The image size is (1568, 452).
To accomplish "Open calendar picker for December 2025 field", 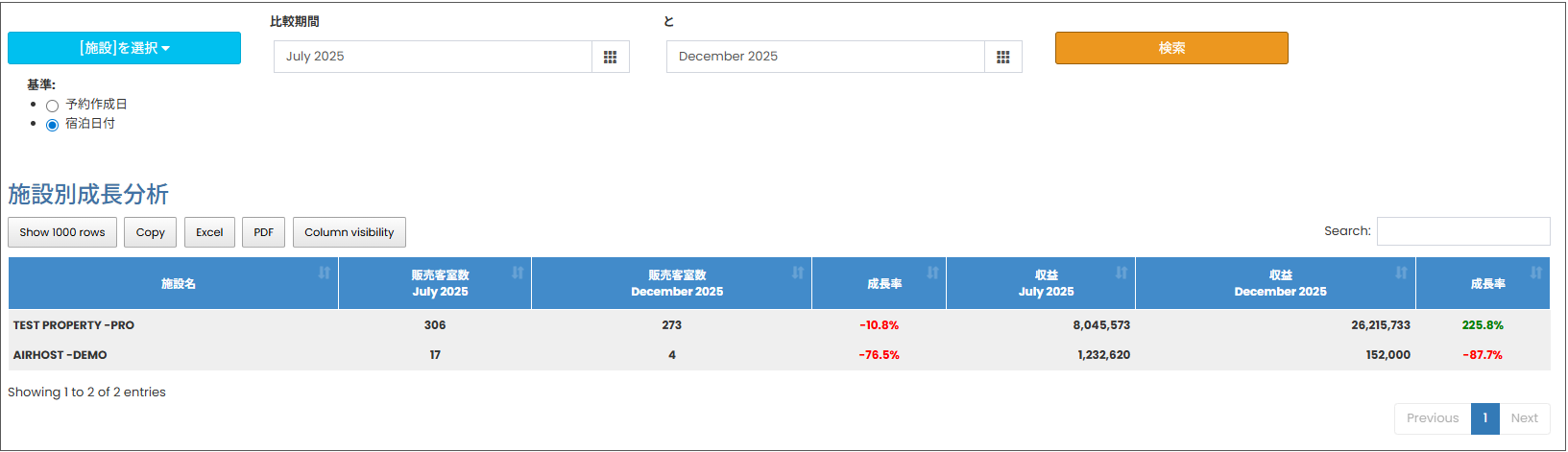I will click(x=1002, y=57).
